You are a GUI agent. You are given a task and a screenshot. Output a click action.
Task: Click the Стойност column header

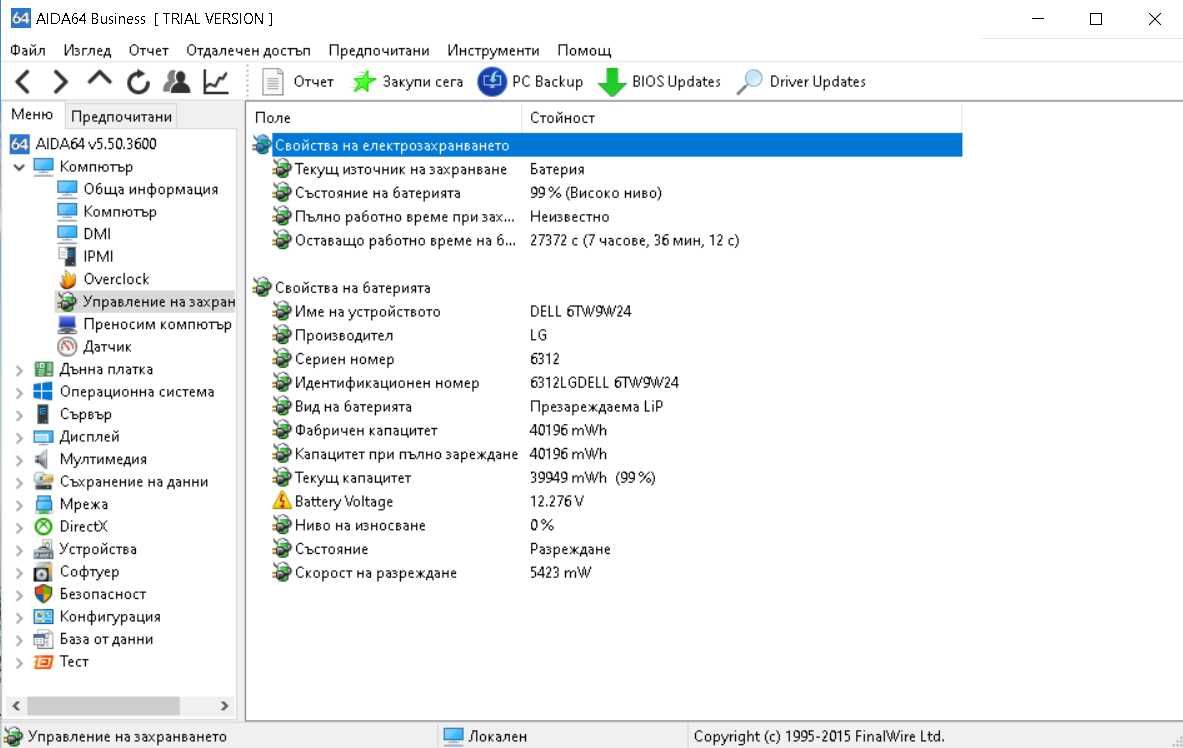742,118
